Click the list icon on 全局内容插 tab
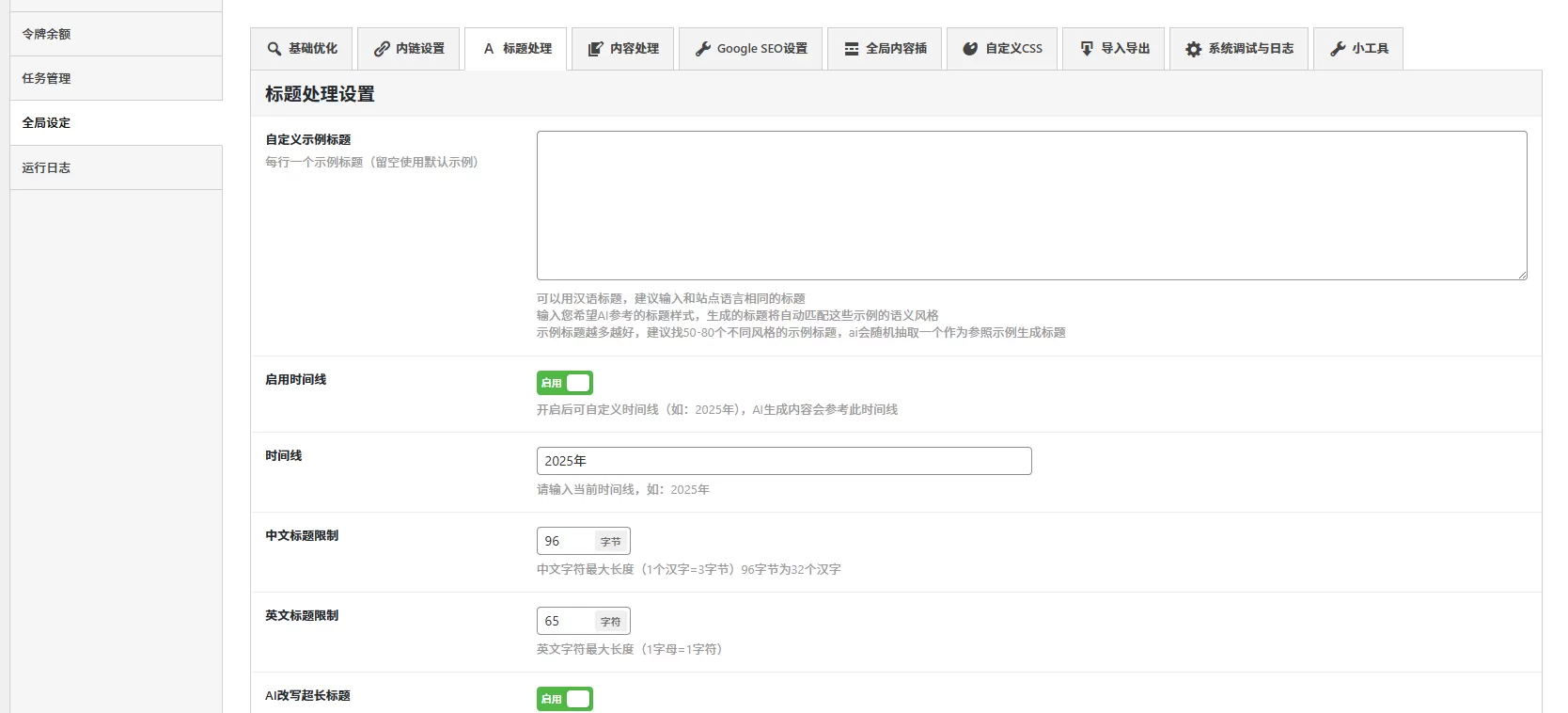This screenshot has width=1568, height=713. pyautogui.click(x=851, y=49)
